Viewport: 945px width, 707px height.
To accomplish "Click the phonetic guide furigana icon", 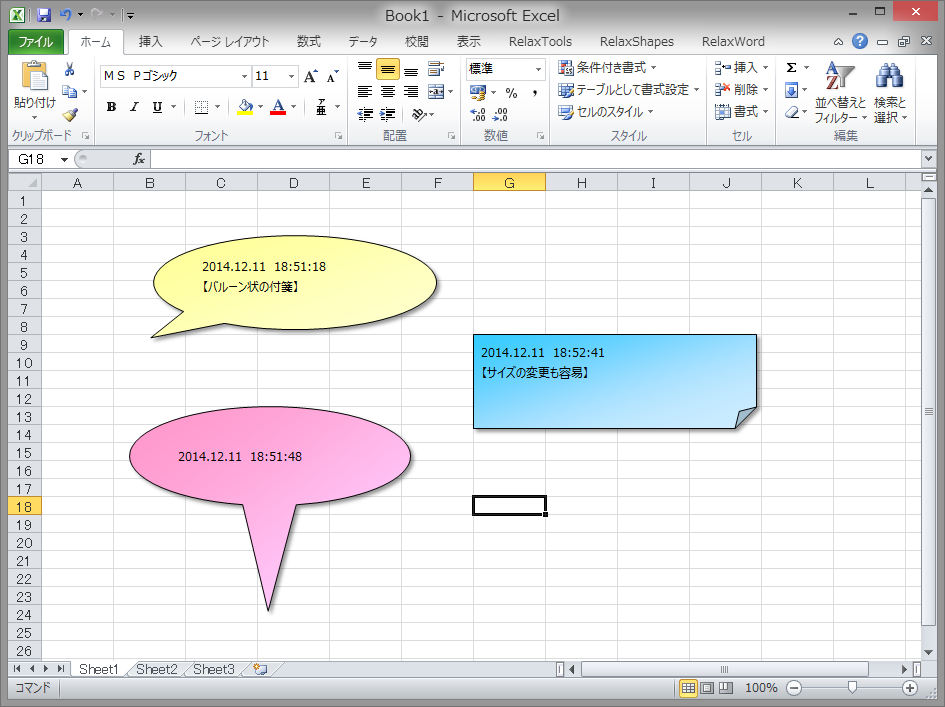I will 321,107.
